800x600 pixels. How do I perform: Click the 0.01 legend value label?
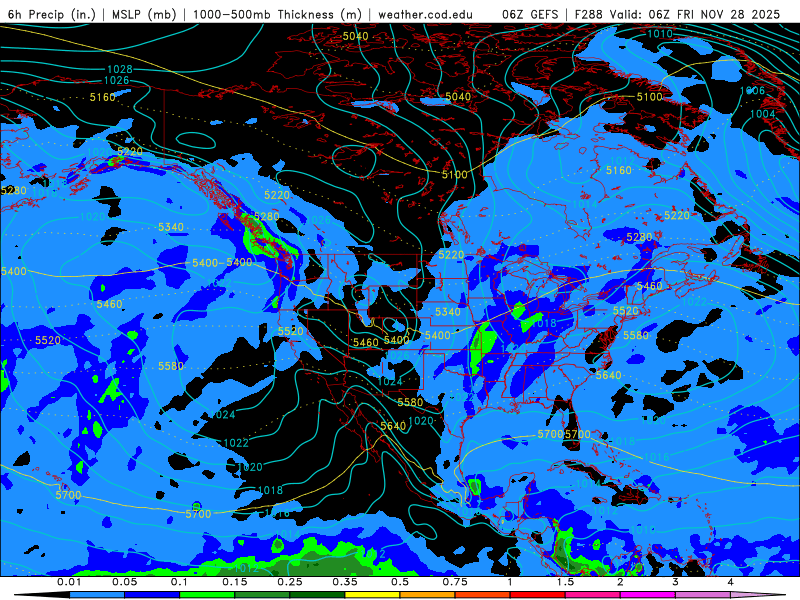pyautogui.click(x=69, y=582)
